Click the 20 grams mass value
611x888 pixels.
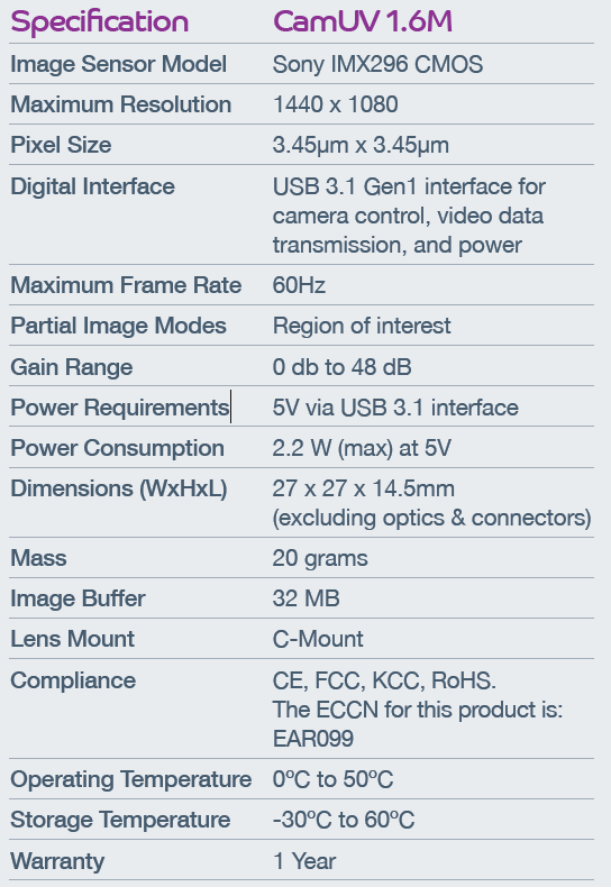click(x=320, y=558)
